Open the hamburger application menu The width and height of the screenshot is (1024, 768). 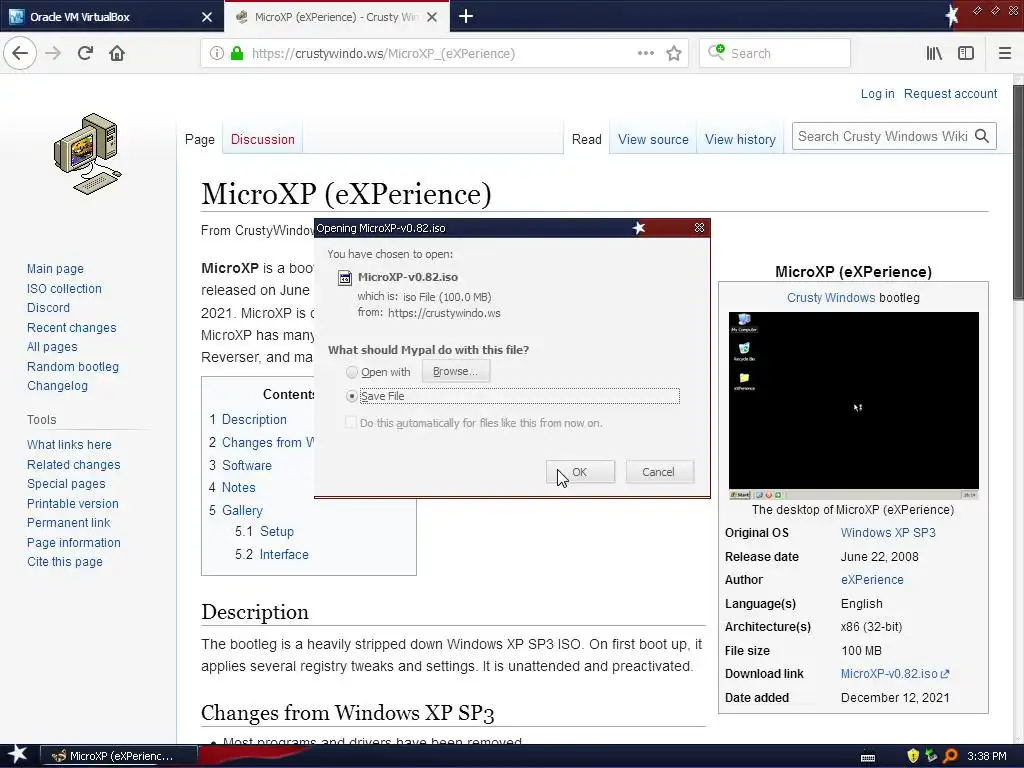click(x=1004, y=54)
